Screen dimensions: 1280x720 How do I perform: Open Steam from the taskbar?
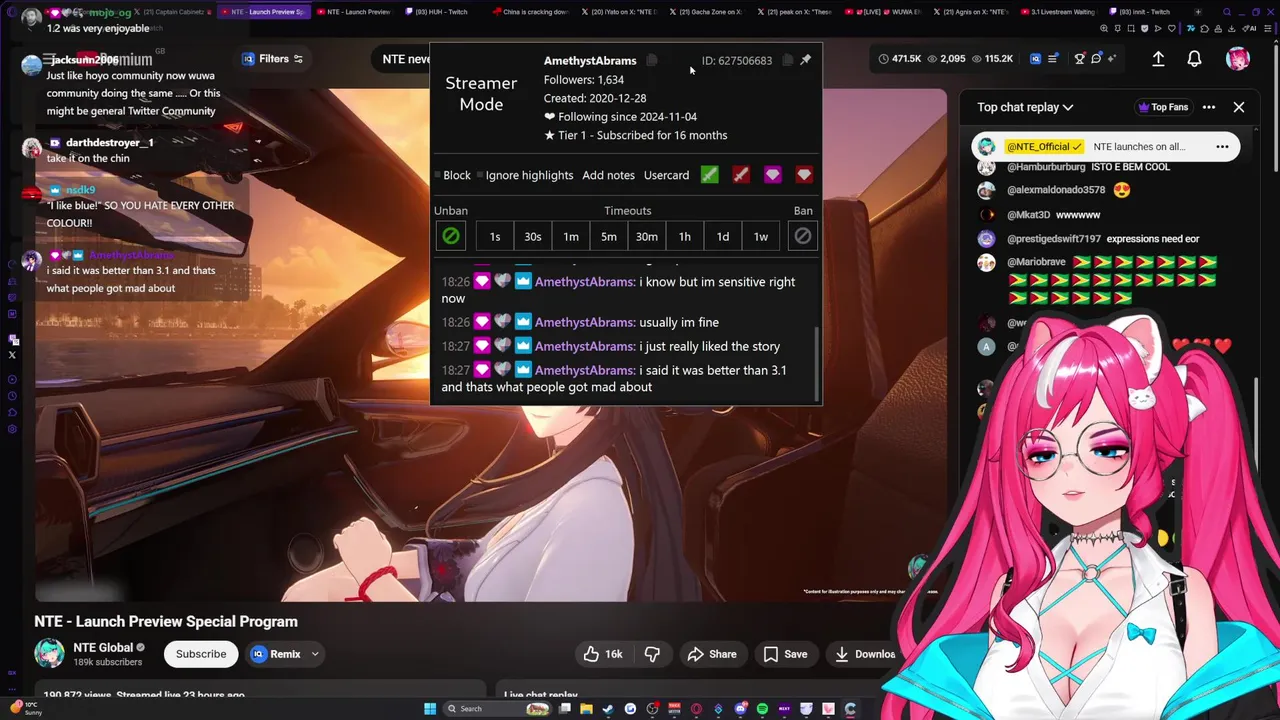608,709
